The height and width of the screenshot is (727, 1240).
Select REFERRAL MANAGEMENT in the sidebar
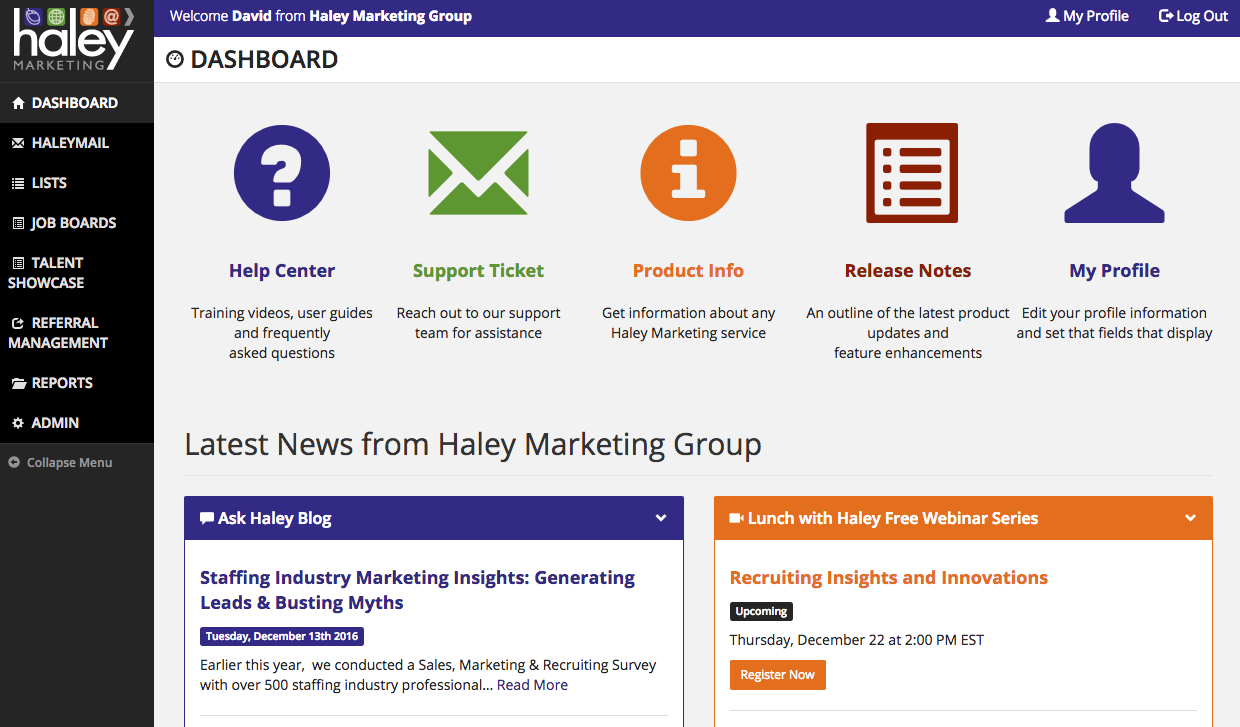click(x=77, y=333)
